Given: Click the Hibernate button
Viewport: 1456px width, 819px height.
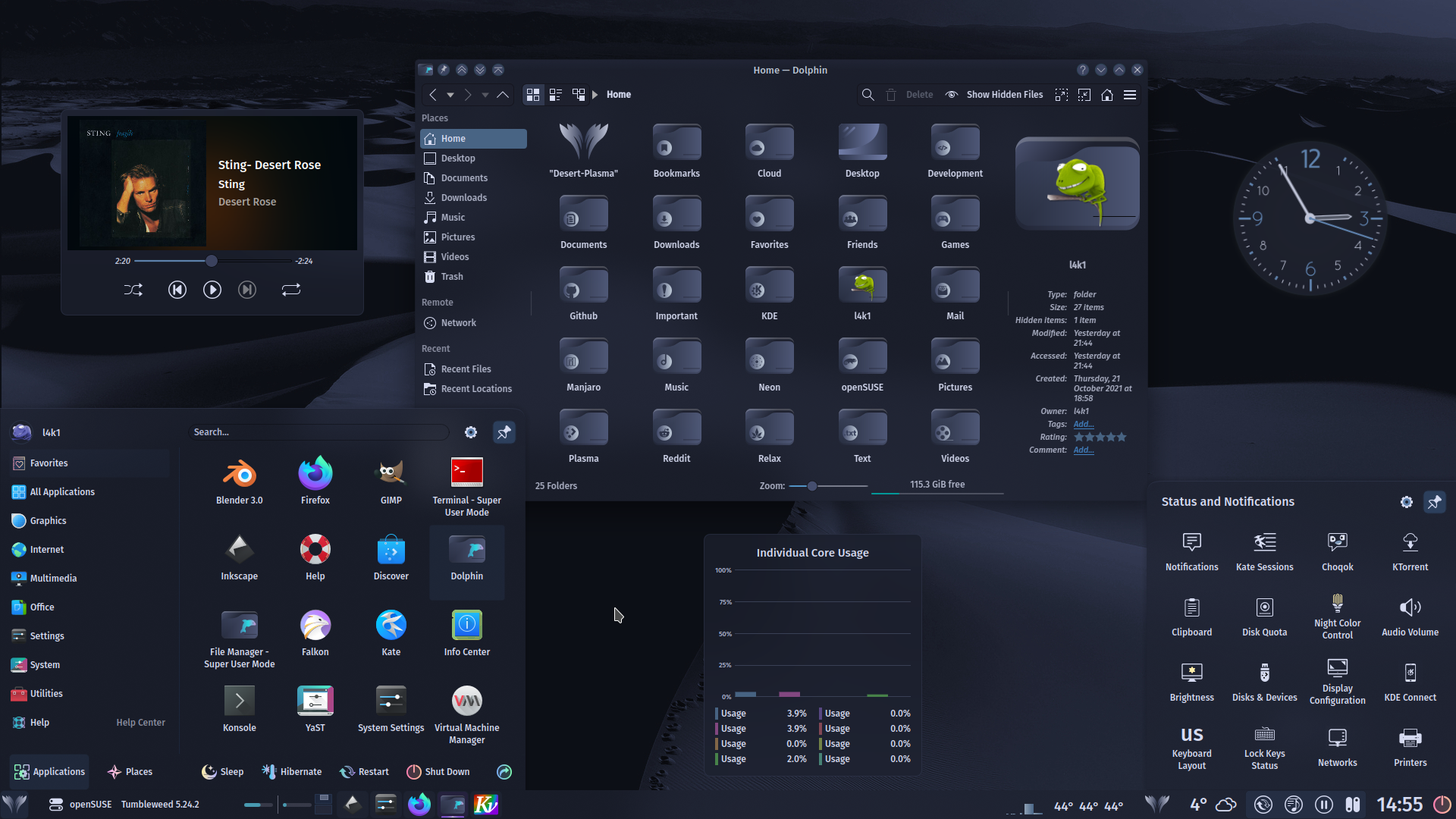Looking at the screenshot, I should (292, 772).
